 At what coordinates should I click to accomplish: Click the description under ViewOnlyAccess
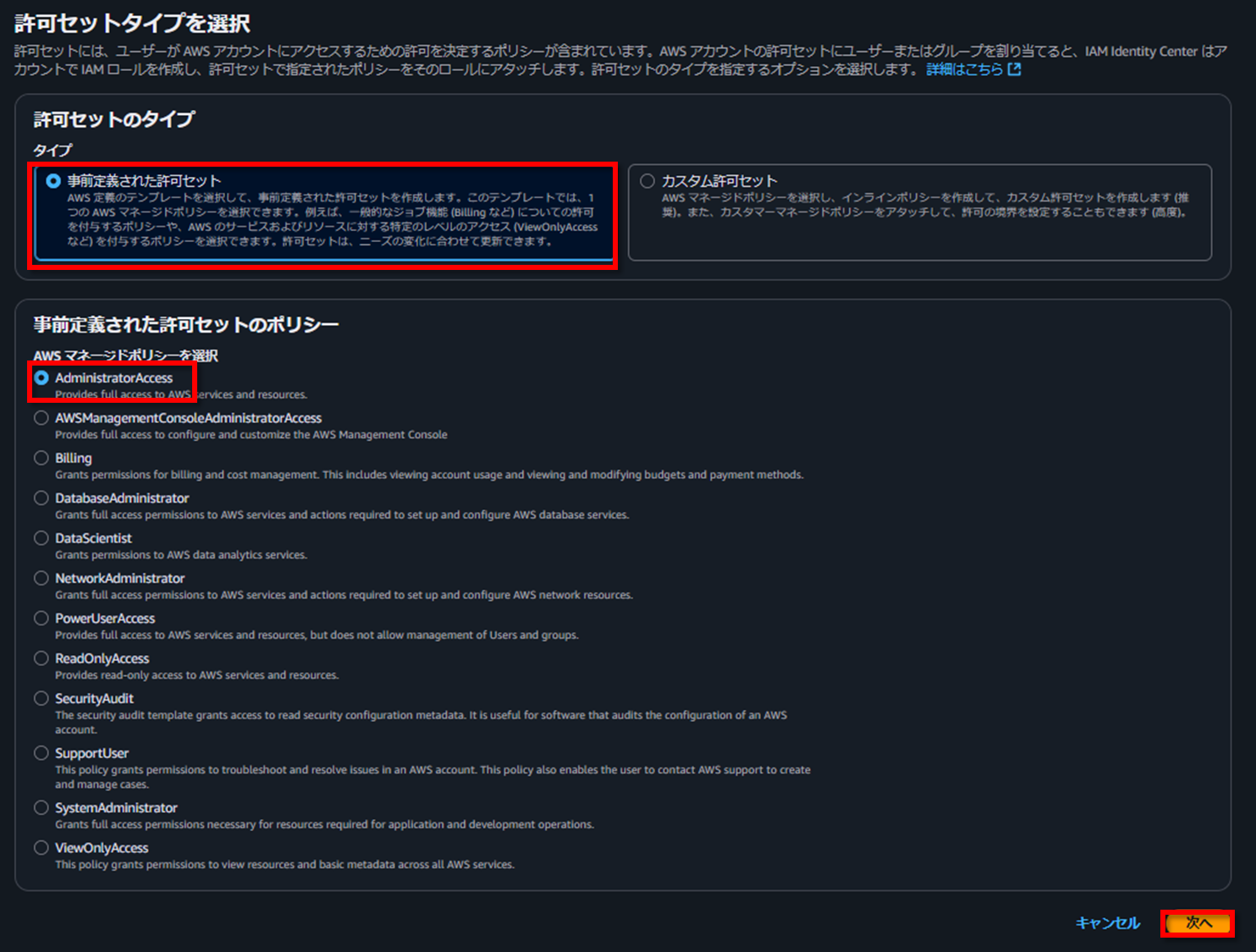[284, 865]
